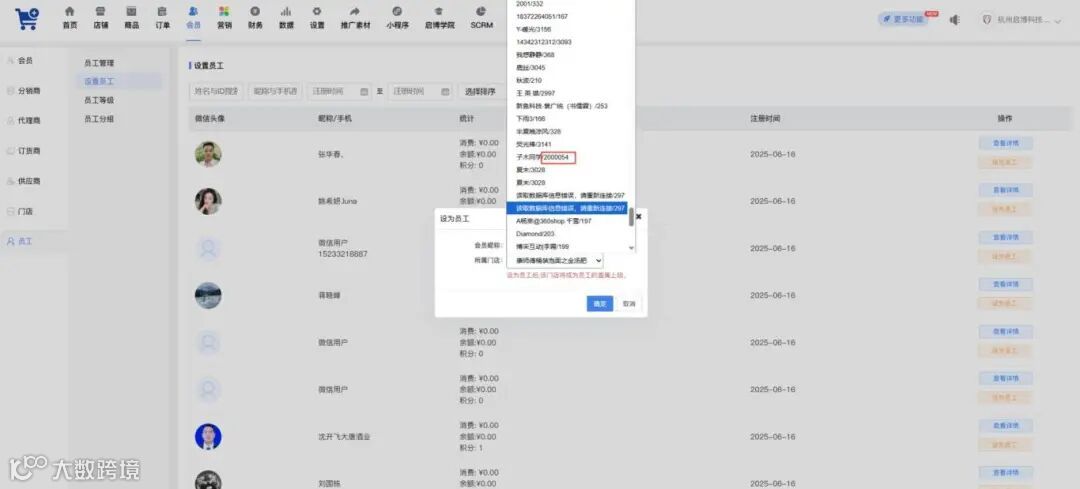The width and height of the screenshot is (1080, 489).
Task: Choose the highlighted 读取数据库信息错误 list entry
Action: pyautogui.click(x=567, y=208)
